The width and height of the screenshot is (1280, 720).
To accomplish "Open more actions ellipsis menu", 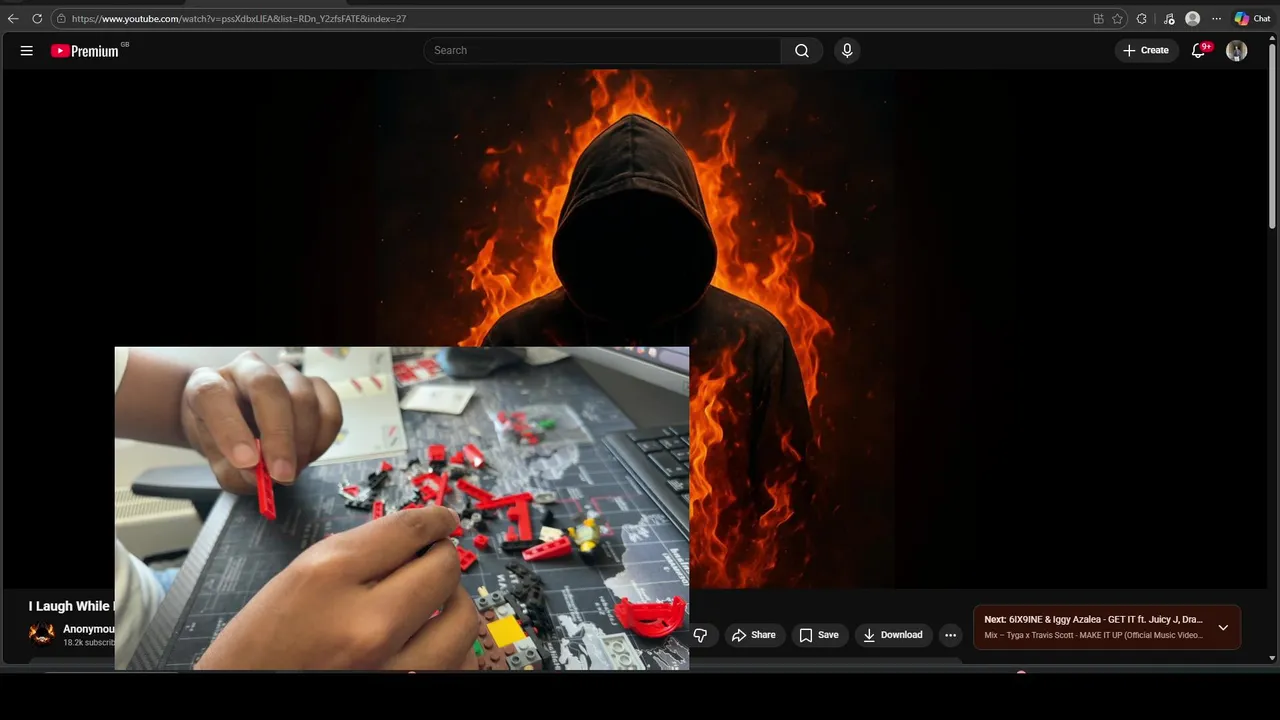I will tap(950, 635).
